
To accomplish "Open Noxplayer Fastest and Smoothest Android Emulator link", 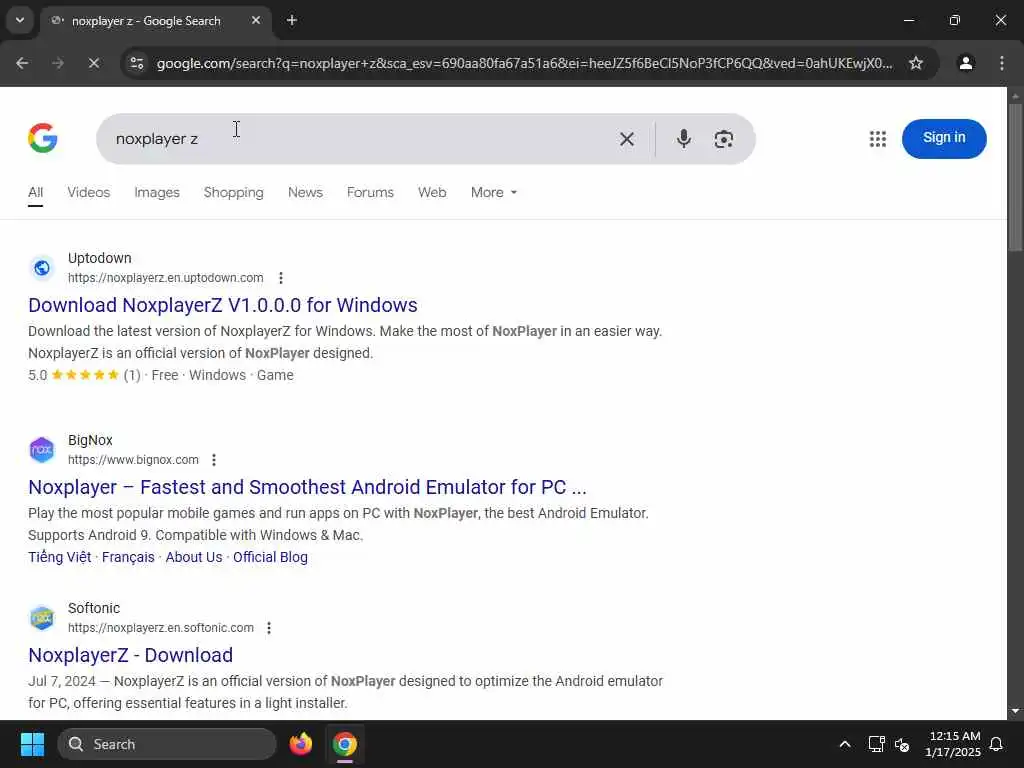I will click(307, 487).
